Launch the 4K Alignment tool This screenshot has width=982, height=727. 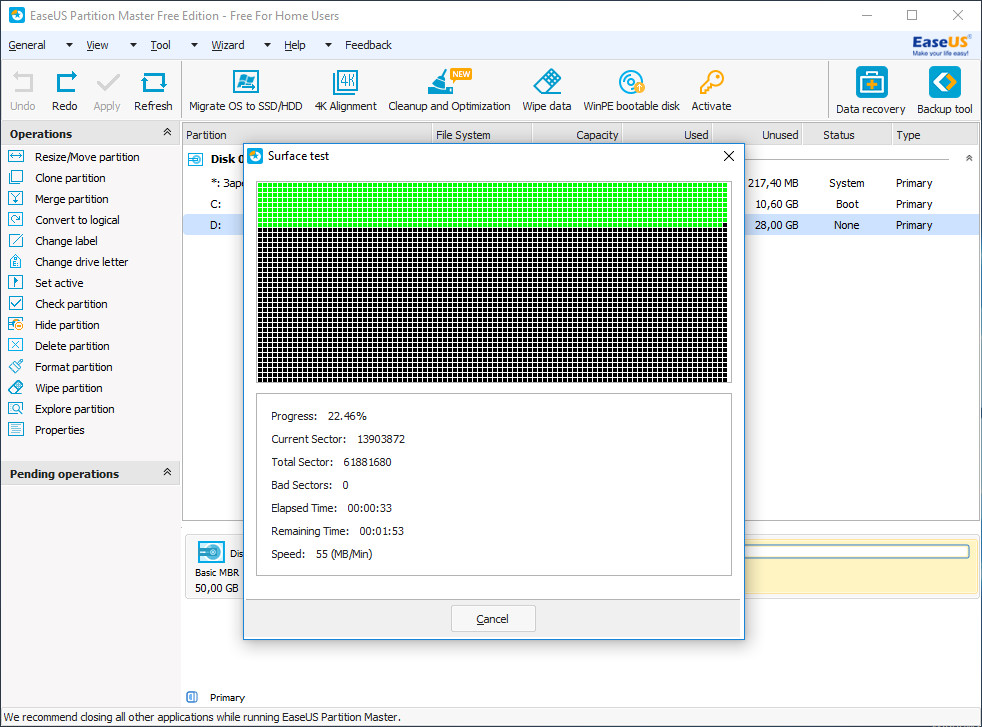pyautogui.click(x=346, y=90)
